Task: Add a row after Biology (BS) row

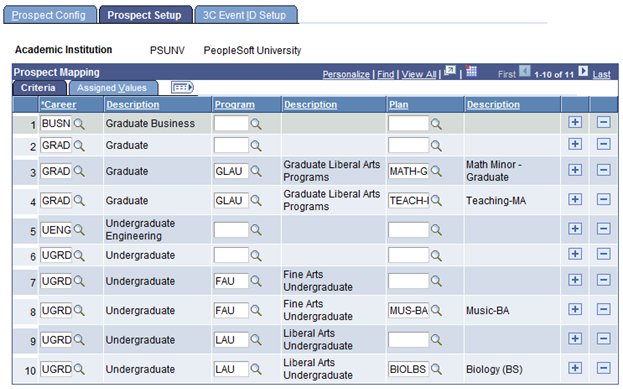Action: click(575, 368)
